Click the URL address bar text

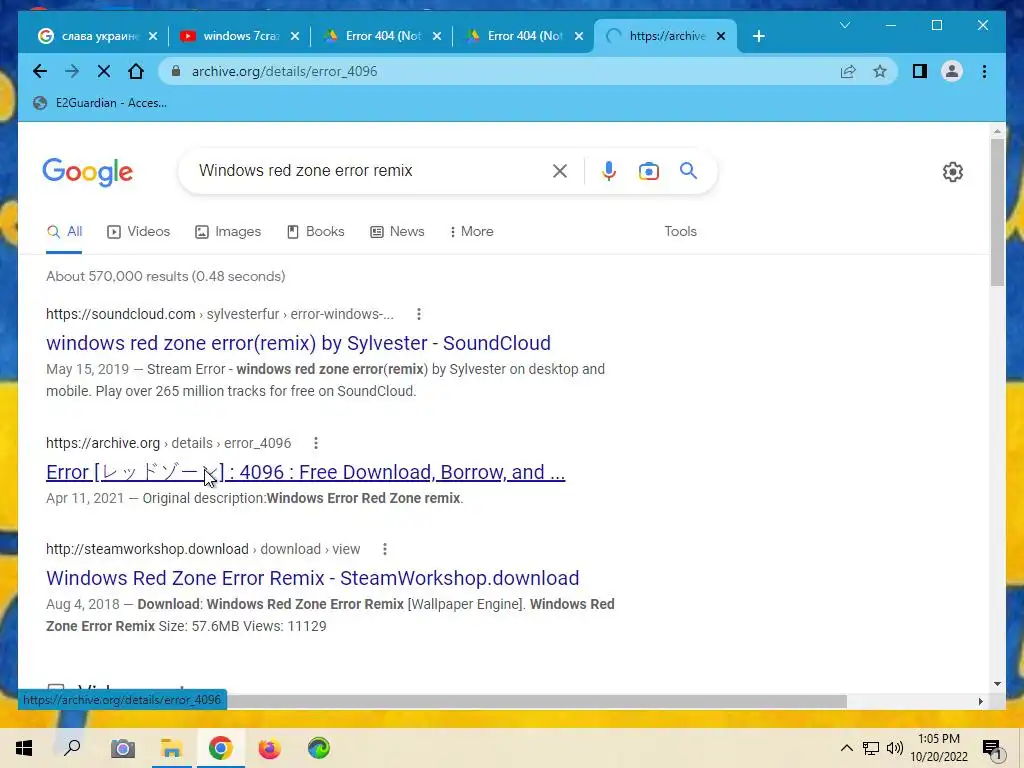pyautogui.click(x=284, y=71)
